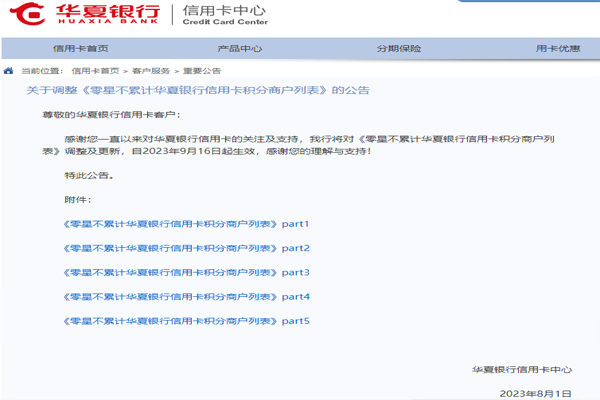Click the announcement title 关于调整…的公告
The height and width of the screenshot is (400, 600).
(198, 90)
